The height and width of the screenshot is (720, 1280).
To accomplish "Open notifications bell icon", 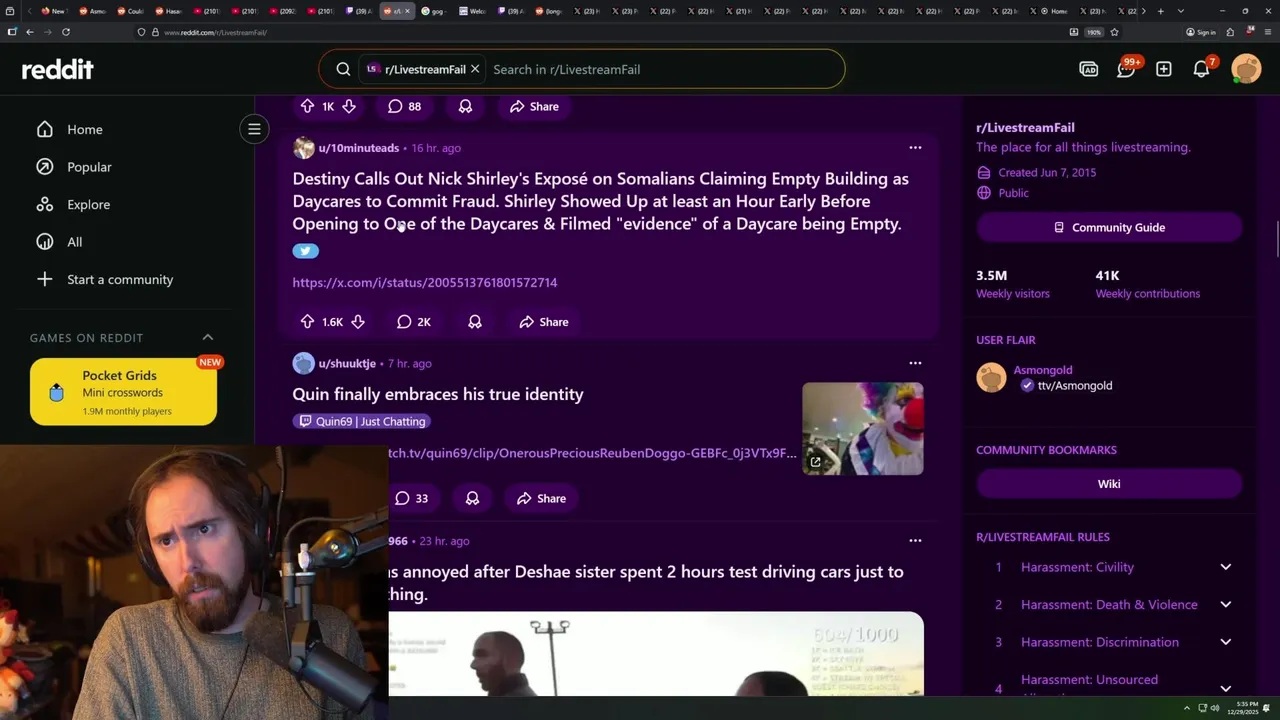I will (1202, 69).
